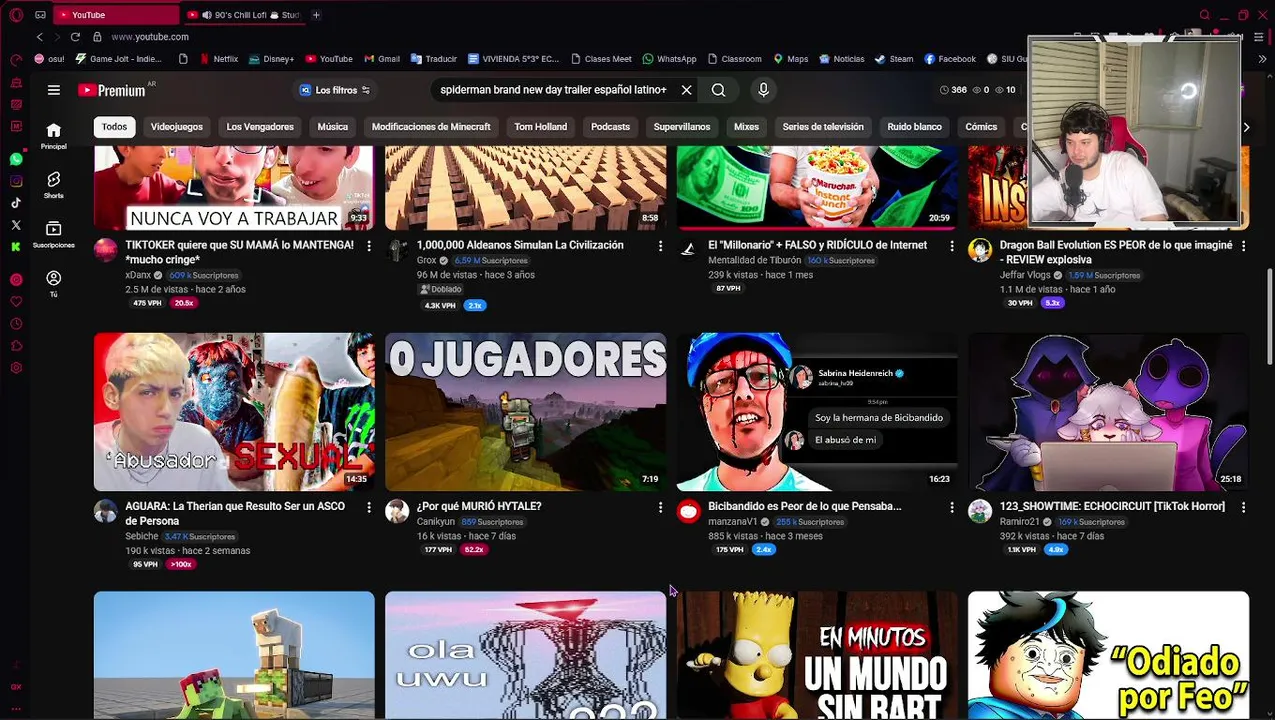Open the 0 JUGADORES Hytale video thumbnail

525,412
